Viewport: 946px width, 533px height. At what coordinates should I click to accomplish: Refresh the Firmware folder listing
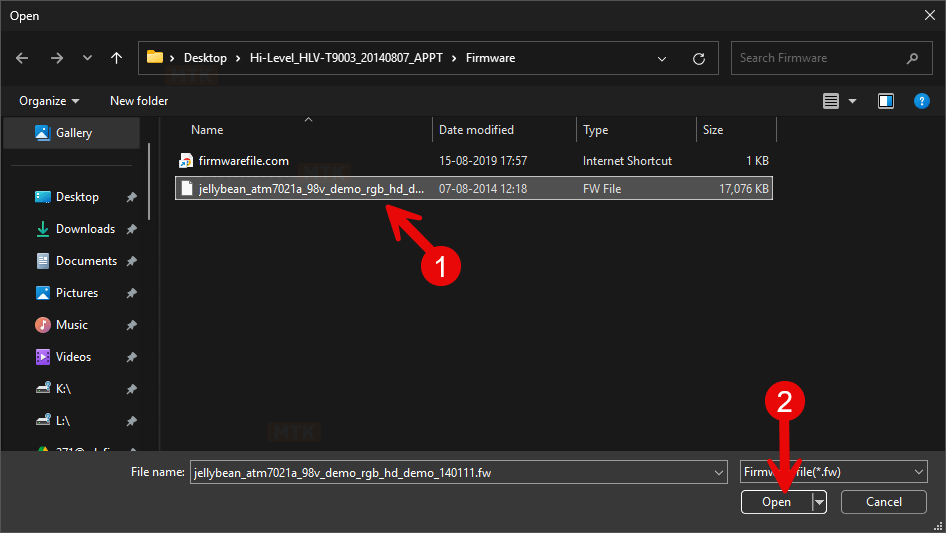(x=699, y=58)
